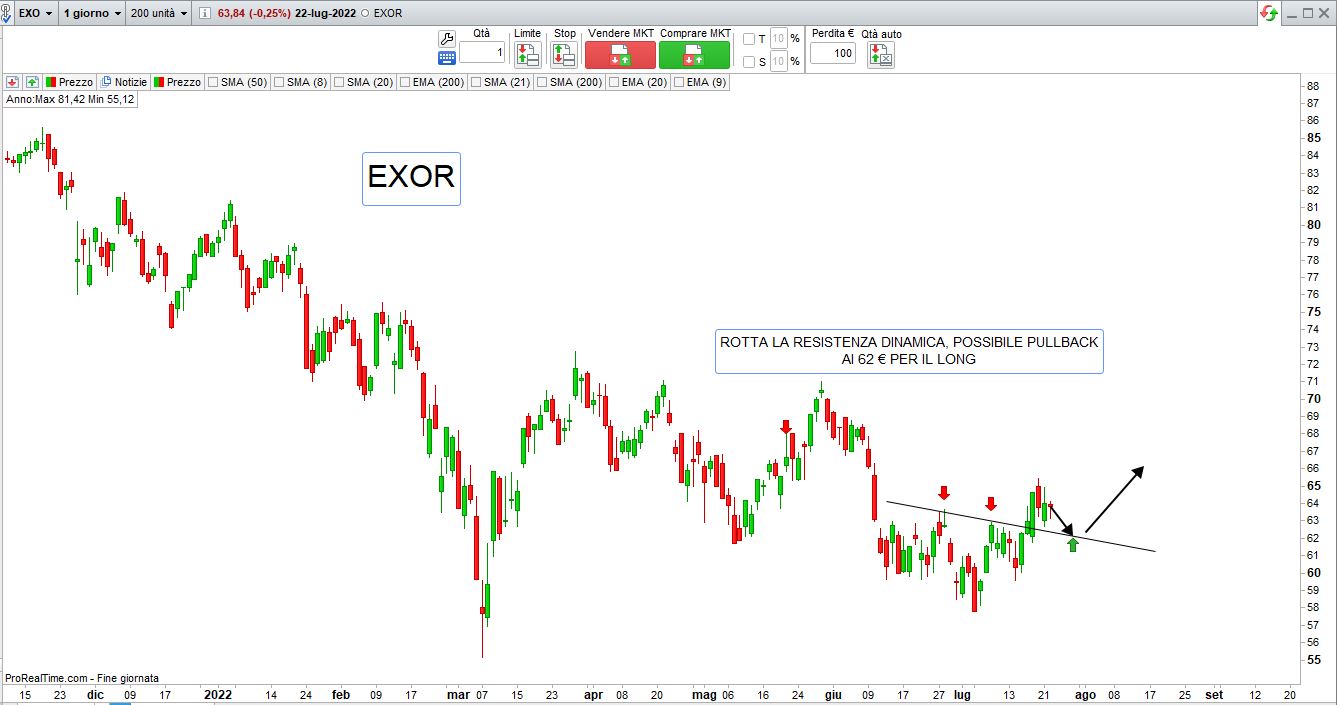The height and width of the screenshot is (705, 1337).
Task: Click the red Vendere MKT button
Action: coord(620,54)
